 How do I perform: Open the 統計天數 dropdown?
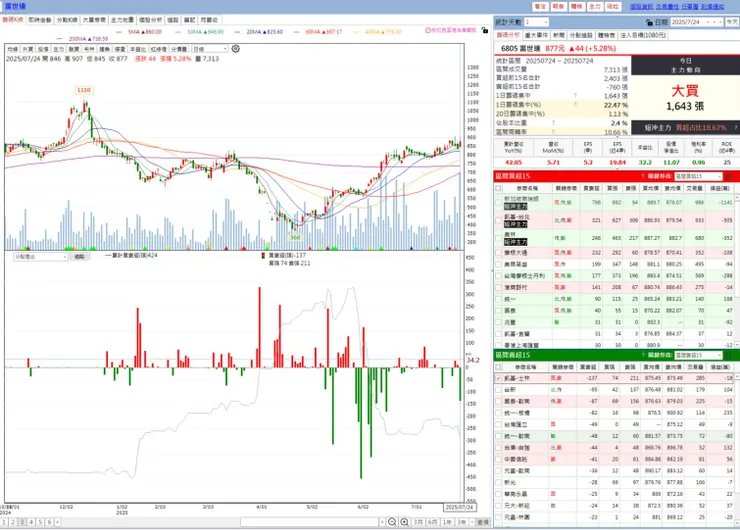click(x=536, y=22)
